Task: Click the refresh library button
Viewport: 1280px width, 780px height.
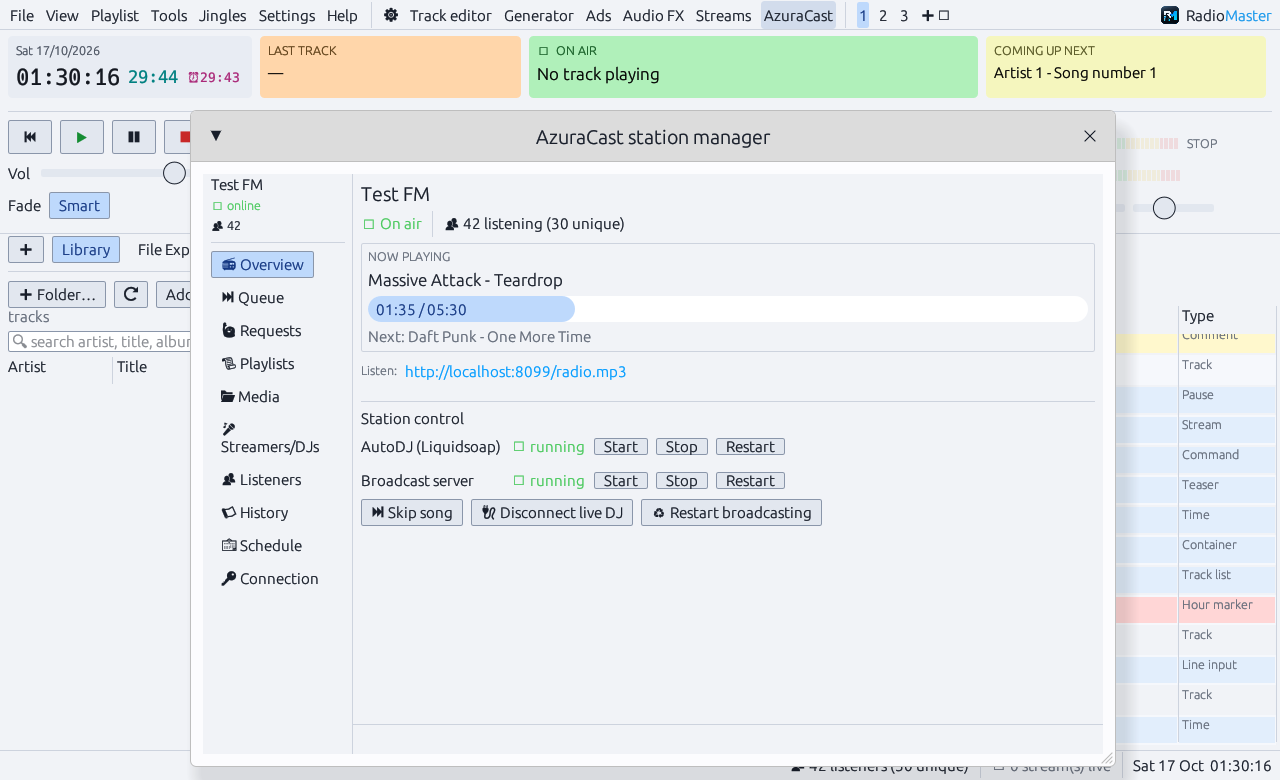Action: pos(131,294)
